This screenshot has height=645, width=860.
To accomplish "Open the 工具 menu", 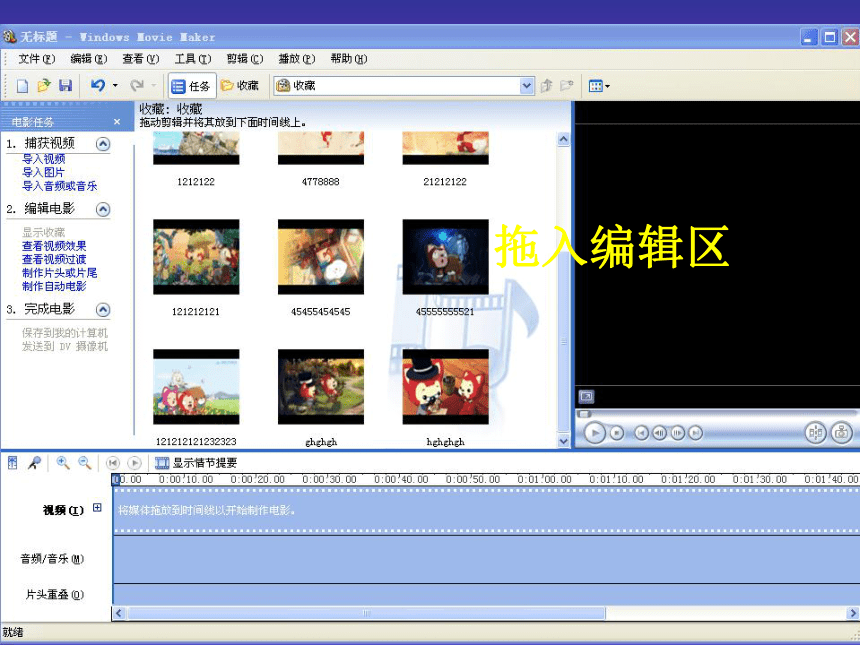I will pos(193,59).
